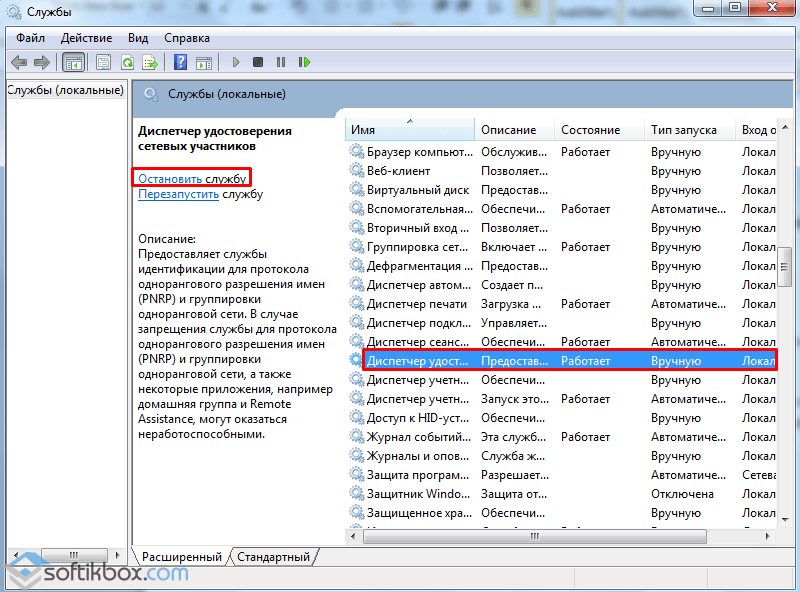Screen dimensions: 800x592
Task: Open the Справка menu
Action: (x=187, y=38)
